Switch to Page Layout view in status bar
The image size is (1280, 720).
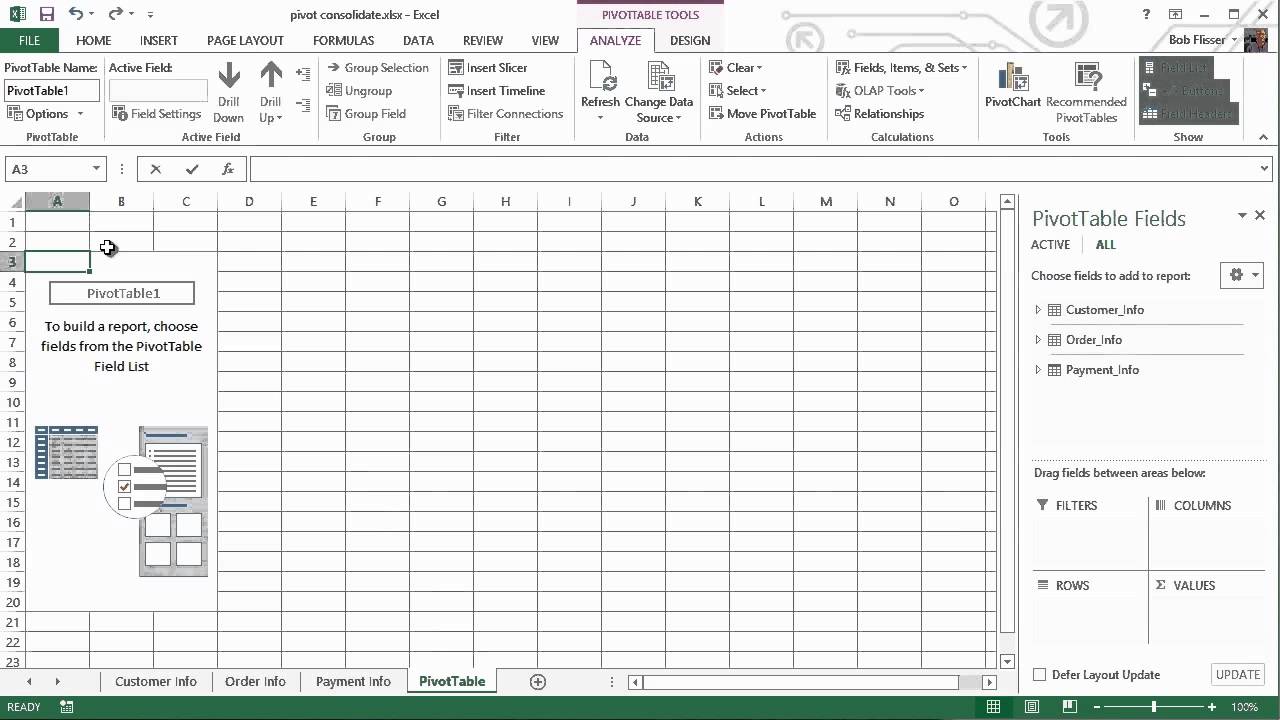click(x=1030, y=707)
